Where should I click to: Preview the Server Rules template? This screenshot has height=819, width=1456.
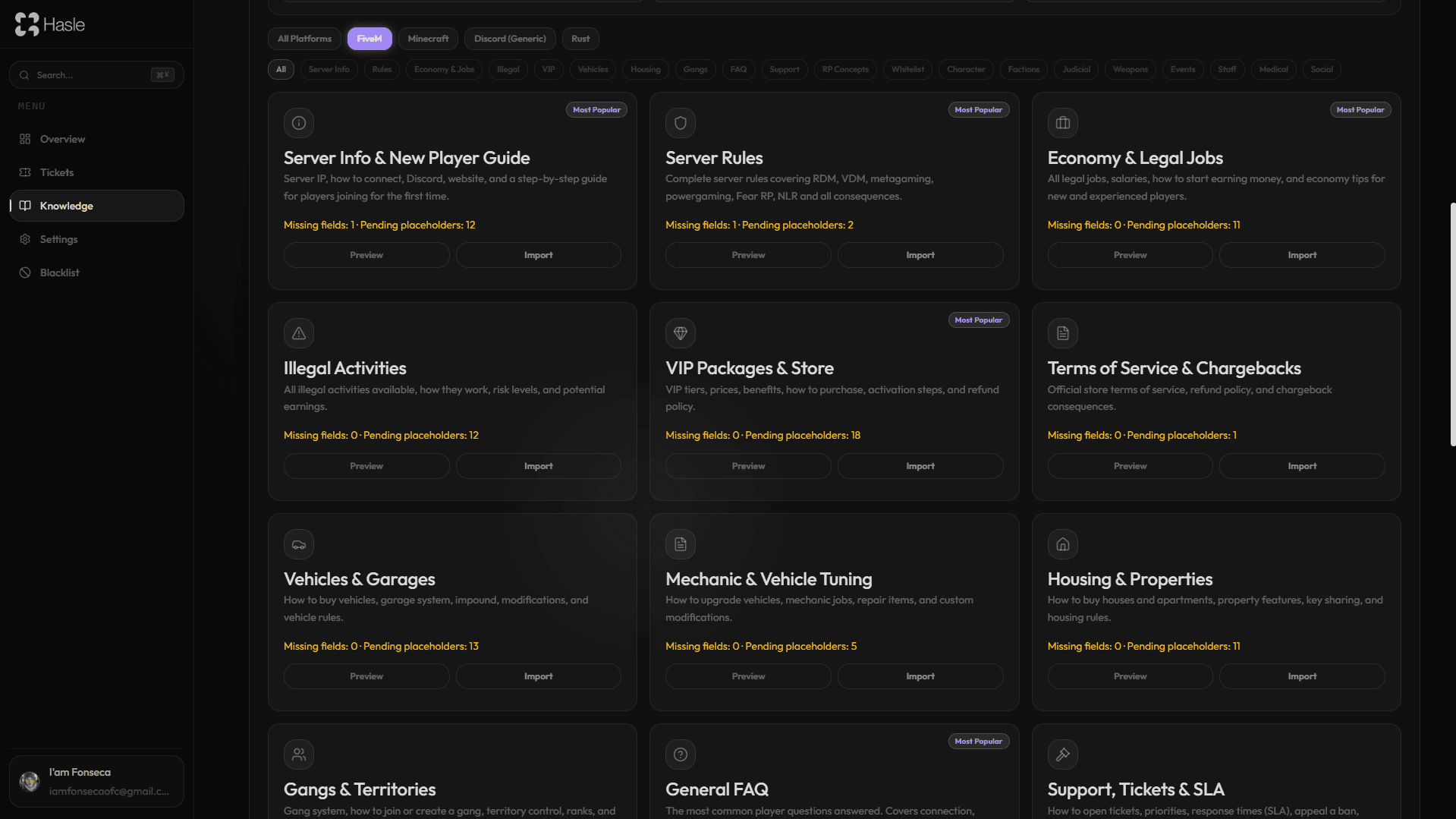[747, 254]
